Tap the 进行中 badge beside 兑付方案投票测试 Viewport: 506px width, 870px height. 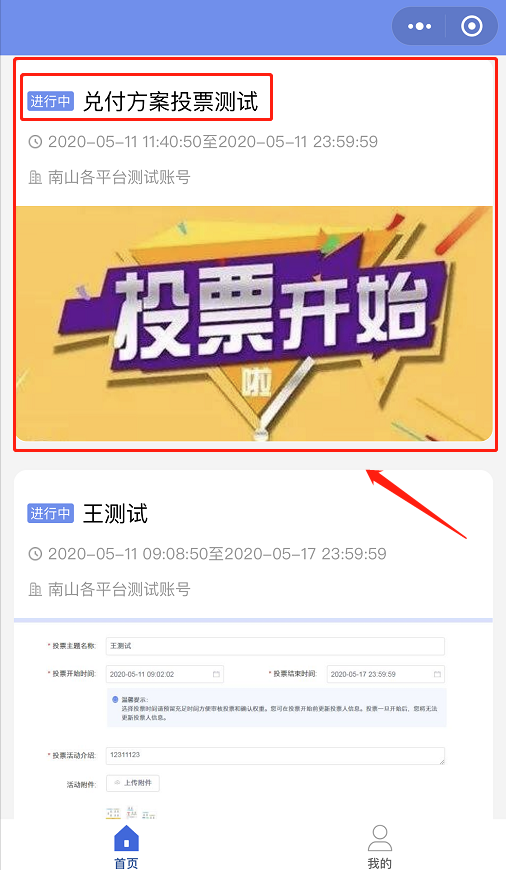click(50, 102)
